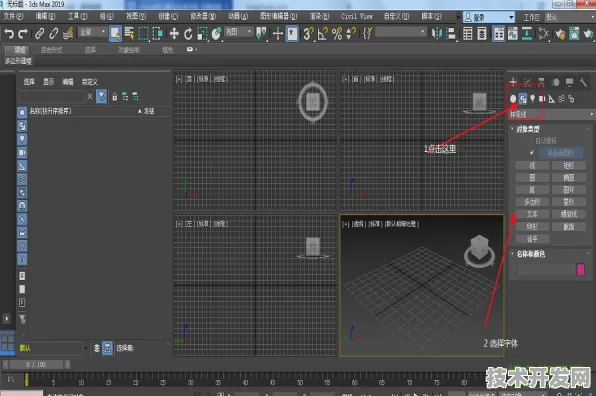Switch to the 自由形式 ribbon tab
This screenshot has width=596, height=396.
[x=51, y=50]
